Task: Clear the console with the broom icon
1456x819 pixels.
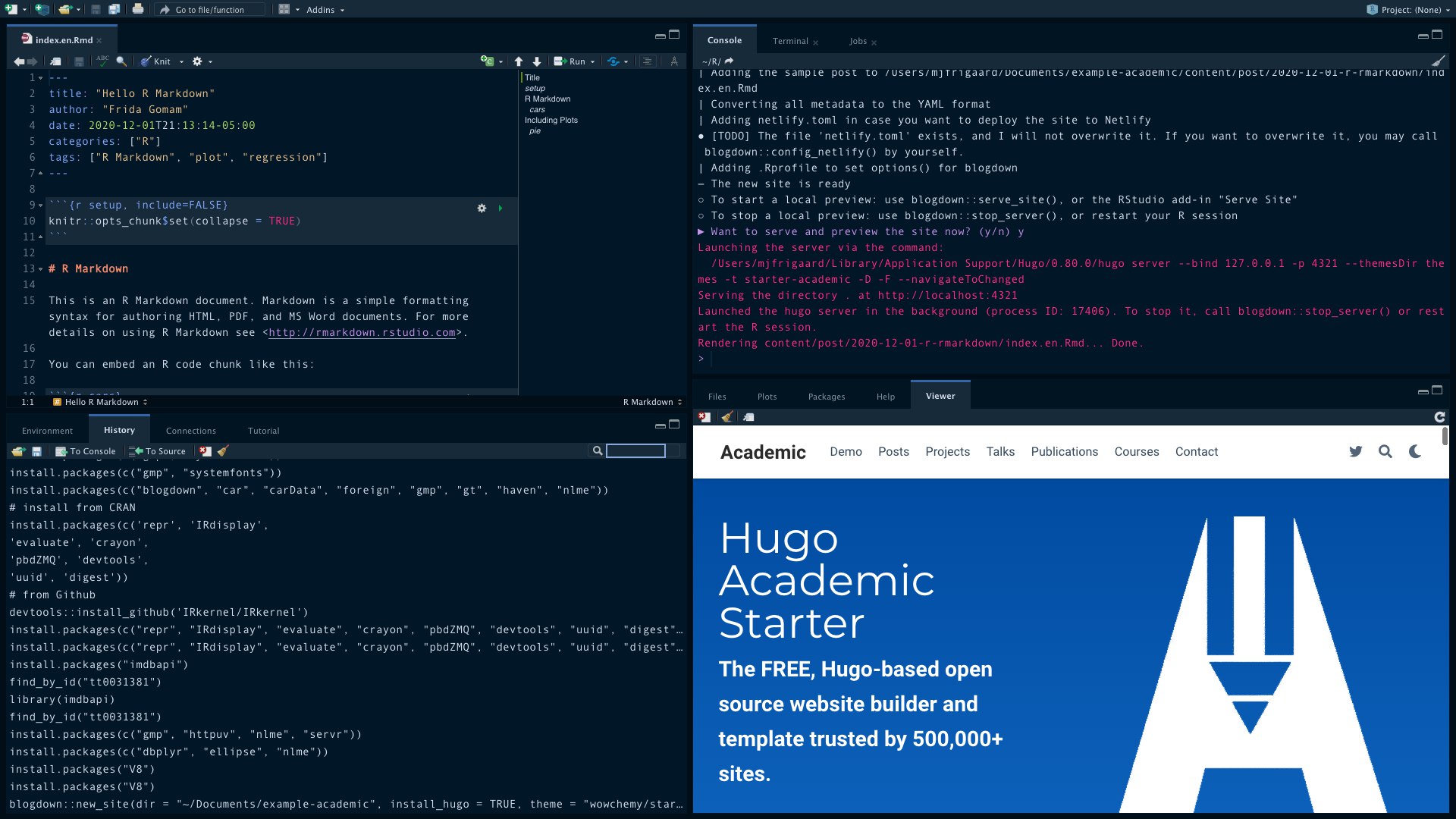Action: tap(1438, 61)
